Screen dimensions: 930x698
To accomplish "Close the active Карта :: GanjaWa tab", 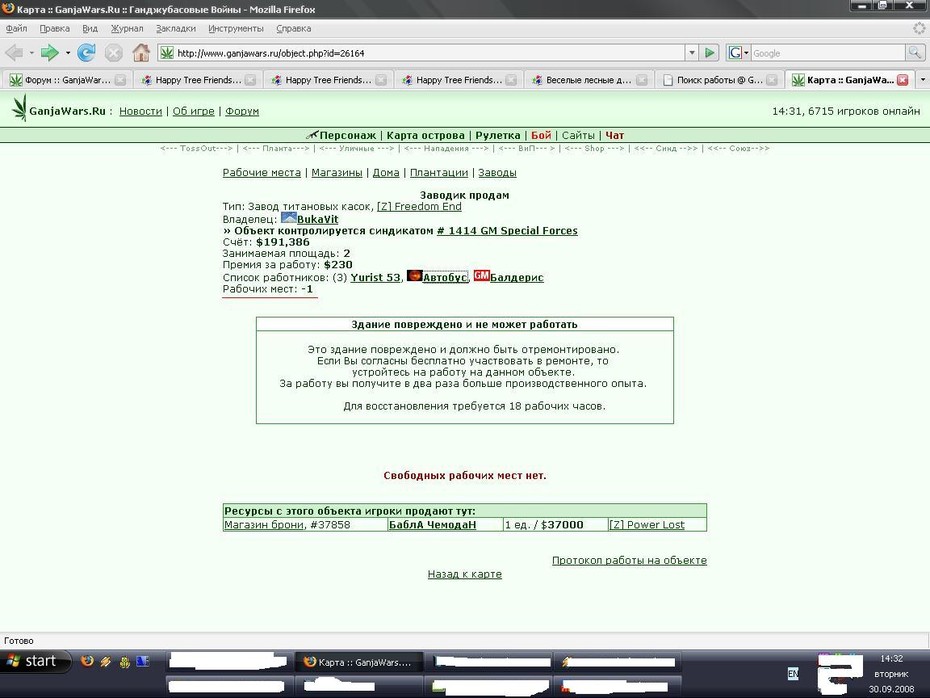I will (903, 80).
